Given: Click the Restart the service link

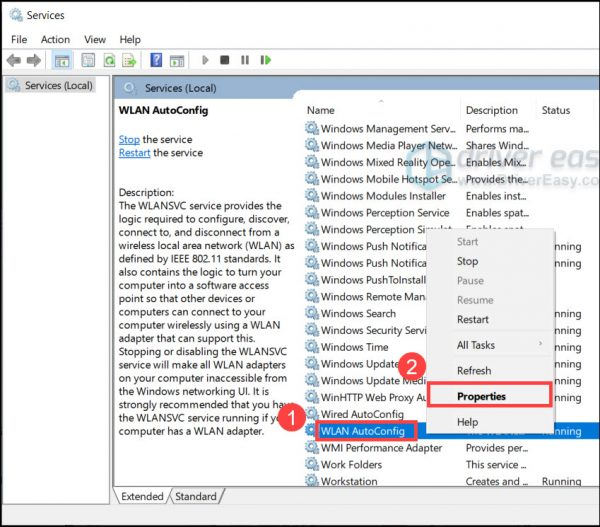Looking at the screenshot, I should [x=135, y=153].
